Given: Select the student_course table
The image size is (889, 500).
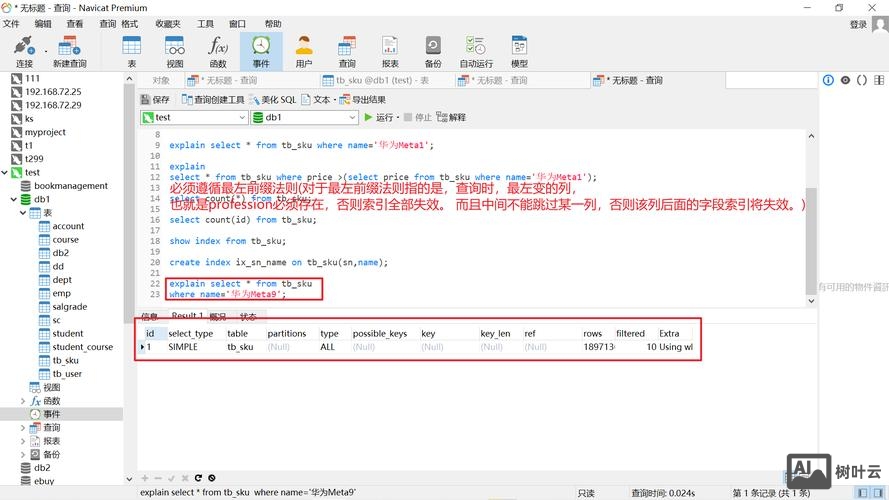Looking at the screenshot, I should (x=82, y=347).
